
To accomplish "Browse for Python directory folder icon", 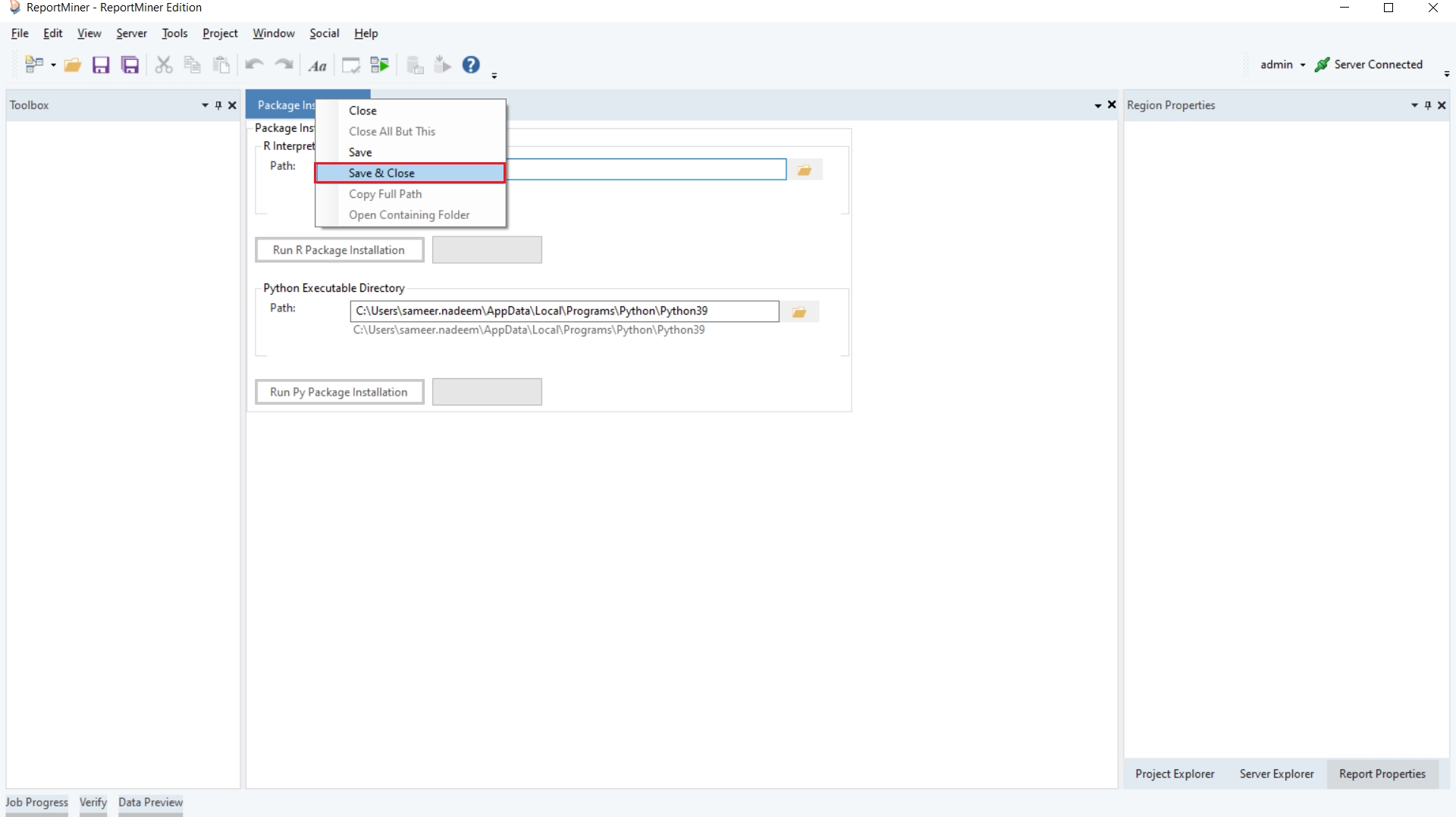I will 799,312.
